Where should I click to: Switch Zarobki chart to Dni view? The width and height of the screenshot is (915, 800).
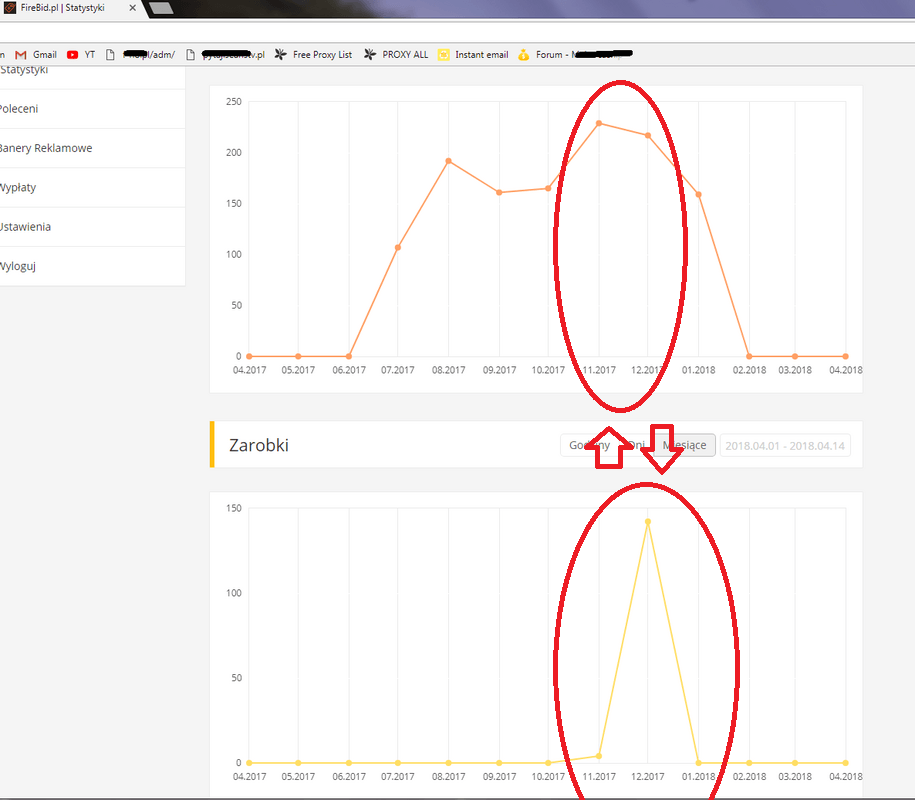636,445
